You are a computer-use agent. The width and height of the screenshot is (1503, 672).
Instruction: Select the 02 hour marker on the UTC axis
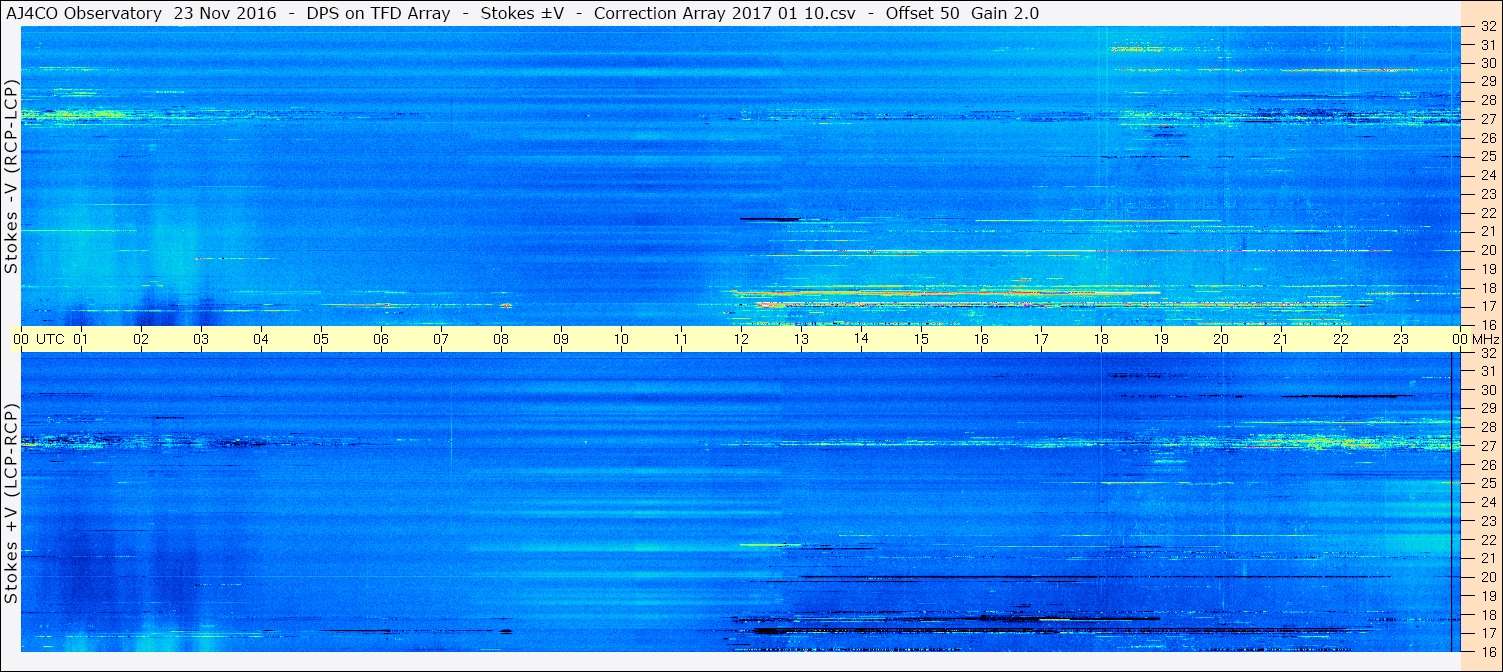pos(141,339)
